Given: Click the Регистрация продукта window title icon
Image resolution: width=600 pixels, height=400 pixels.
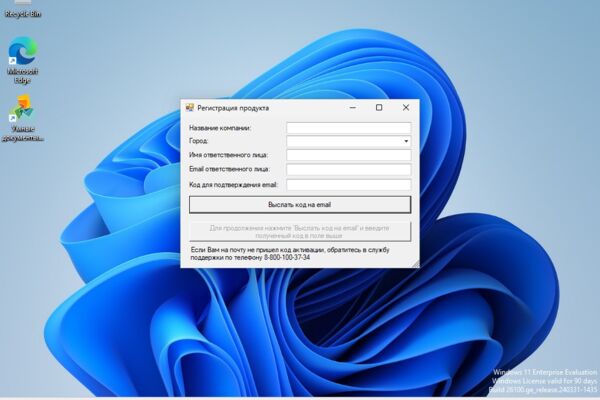Looking at the screenshot, I should (189, 108).
